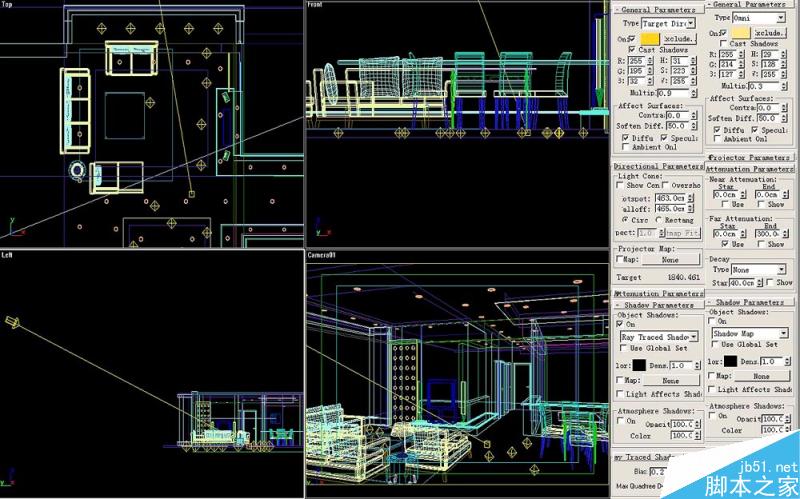Click shadow Map None button in Target Direct panel
This screenshot has height=499, width=800.
tap(670, 381)
